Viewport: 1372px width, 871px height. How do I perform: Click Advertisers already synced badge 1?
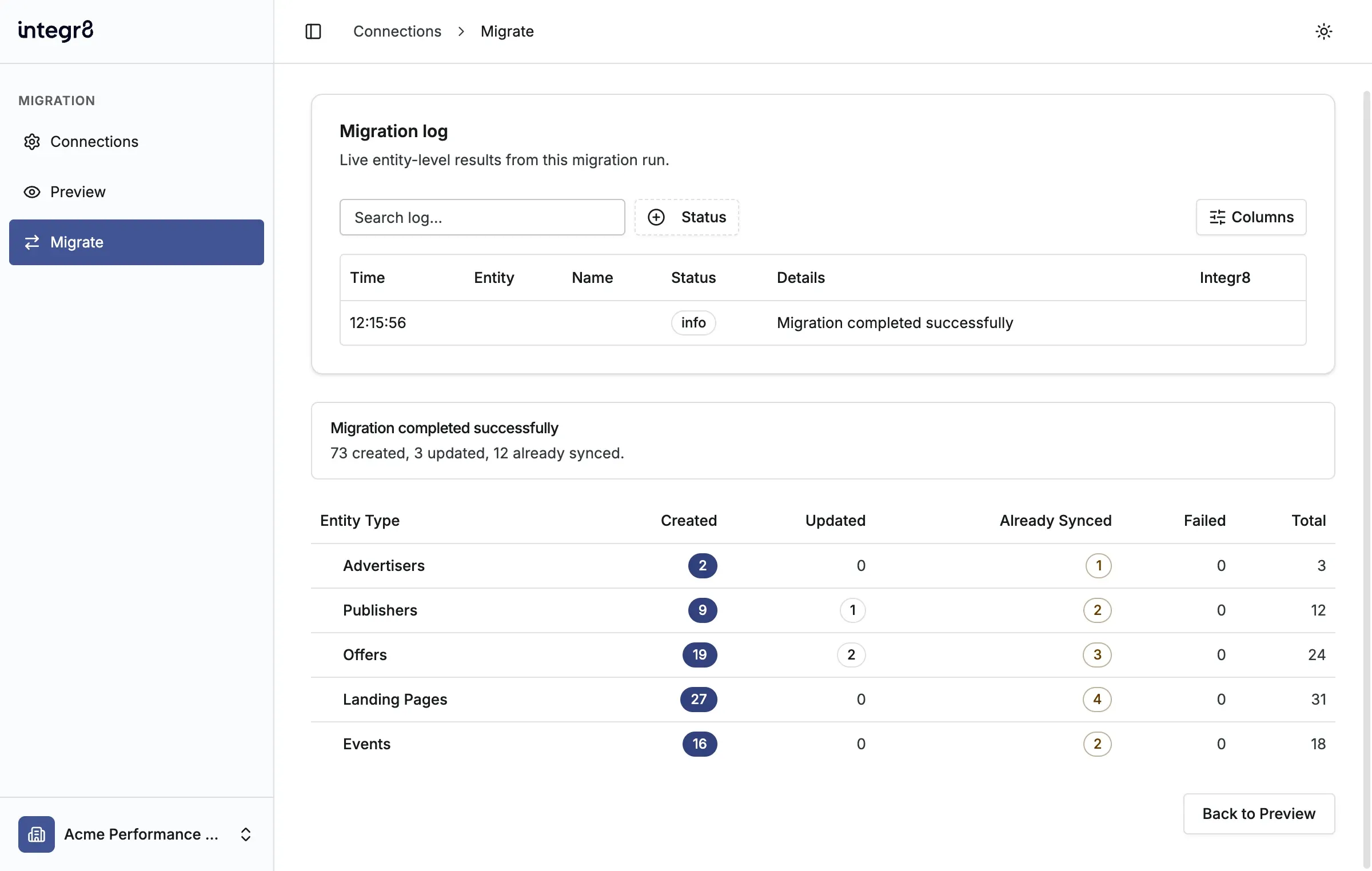[x=1099, y=566]
